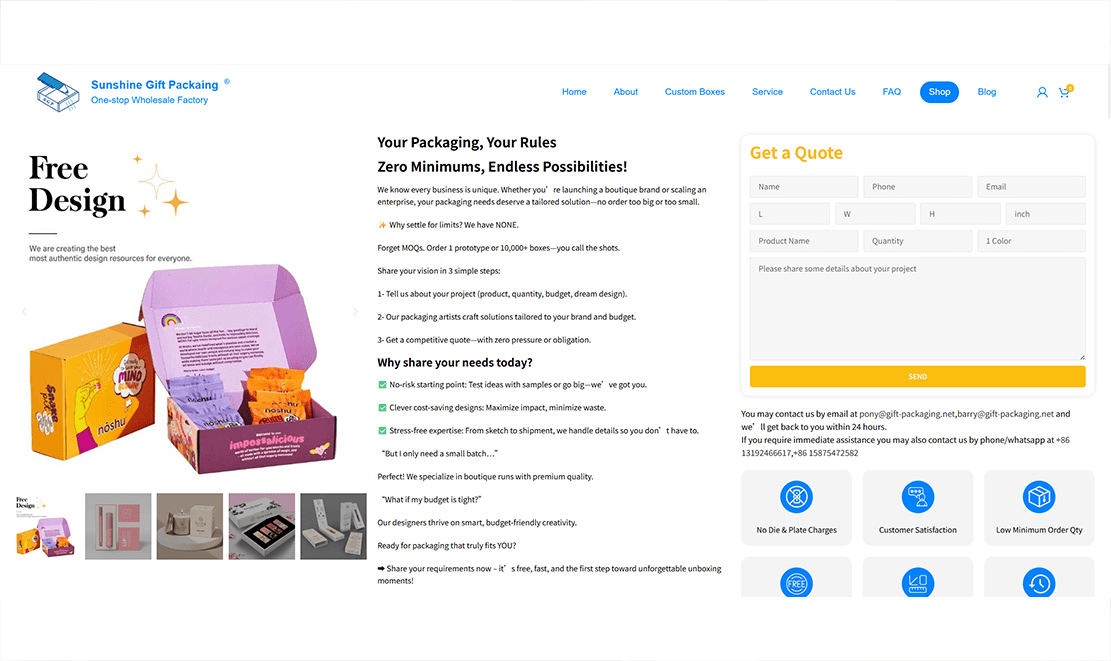Viewport: 1111px width, 661px height.
Task: Open the Contact Us link
Action: click(833, 92)
